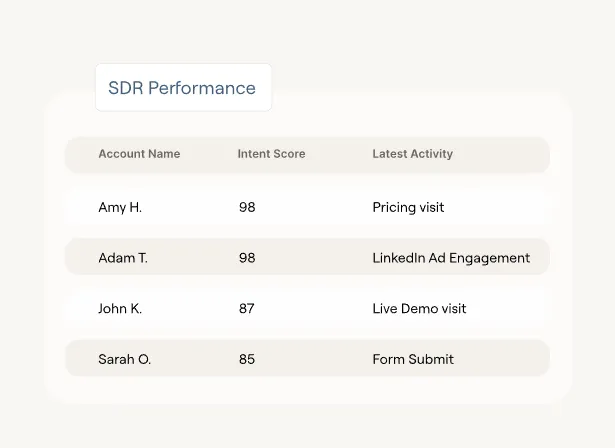View the Pricing visit activity
This screenshot has height=448, width=615.
pos(408,207)
